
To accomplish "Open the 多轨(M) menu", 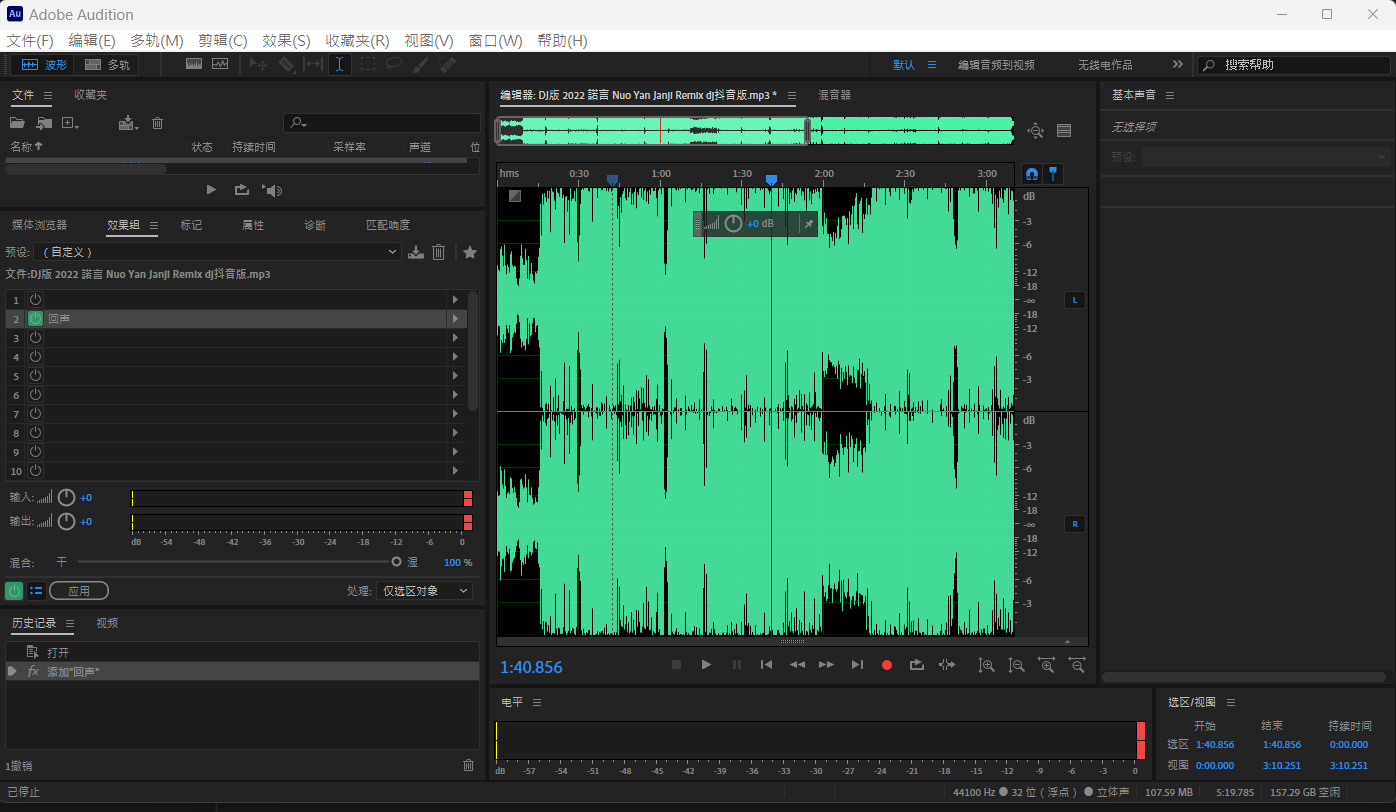I will pos(157,41).
